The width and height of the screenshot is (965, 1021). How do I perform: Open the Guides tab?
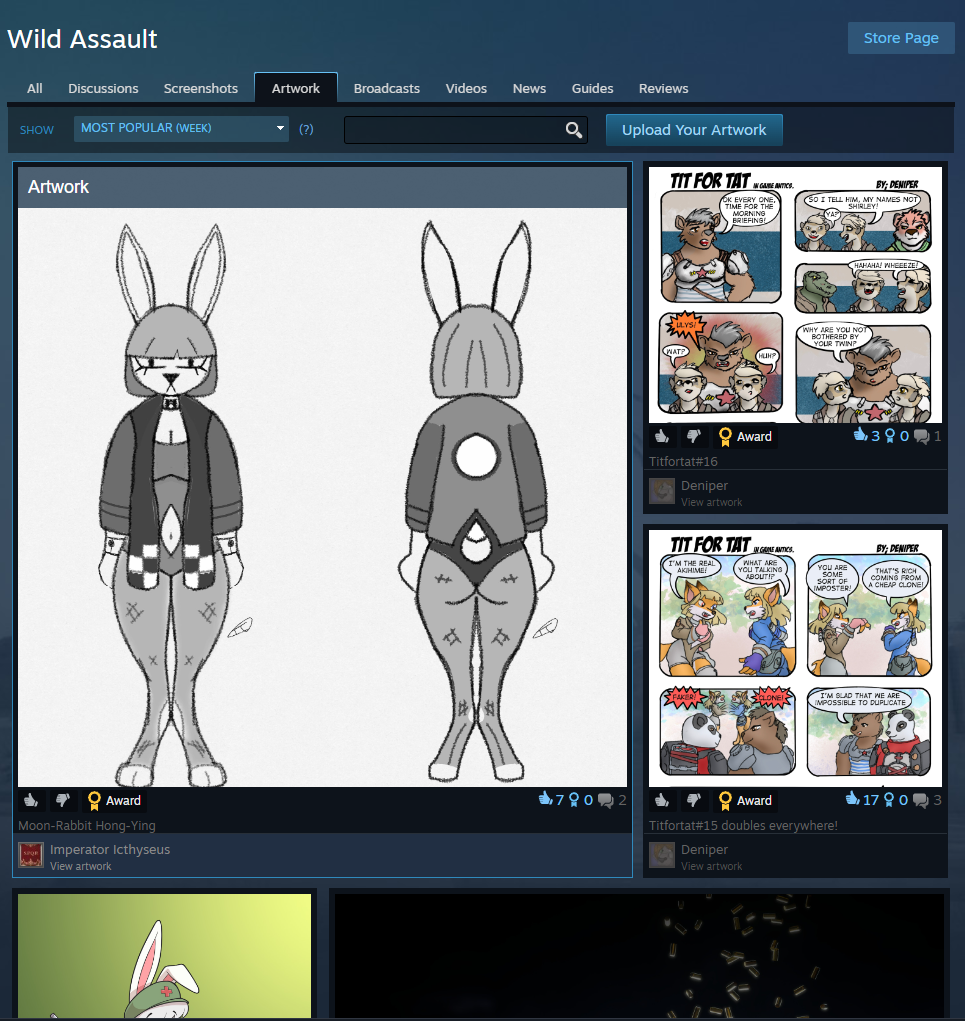click(592, 88)
